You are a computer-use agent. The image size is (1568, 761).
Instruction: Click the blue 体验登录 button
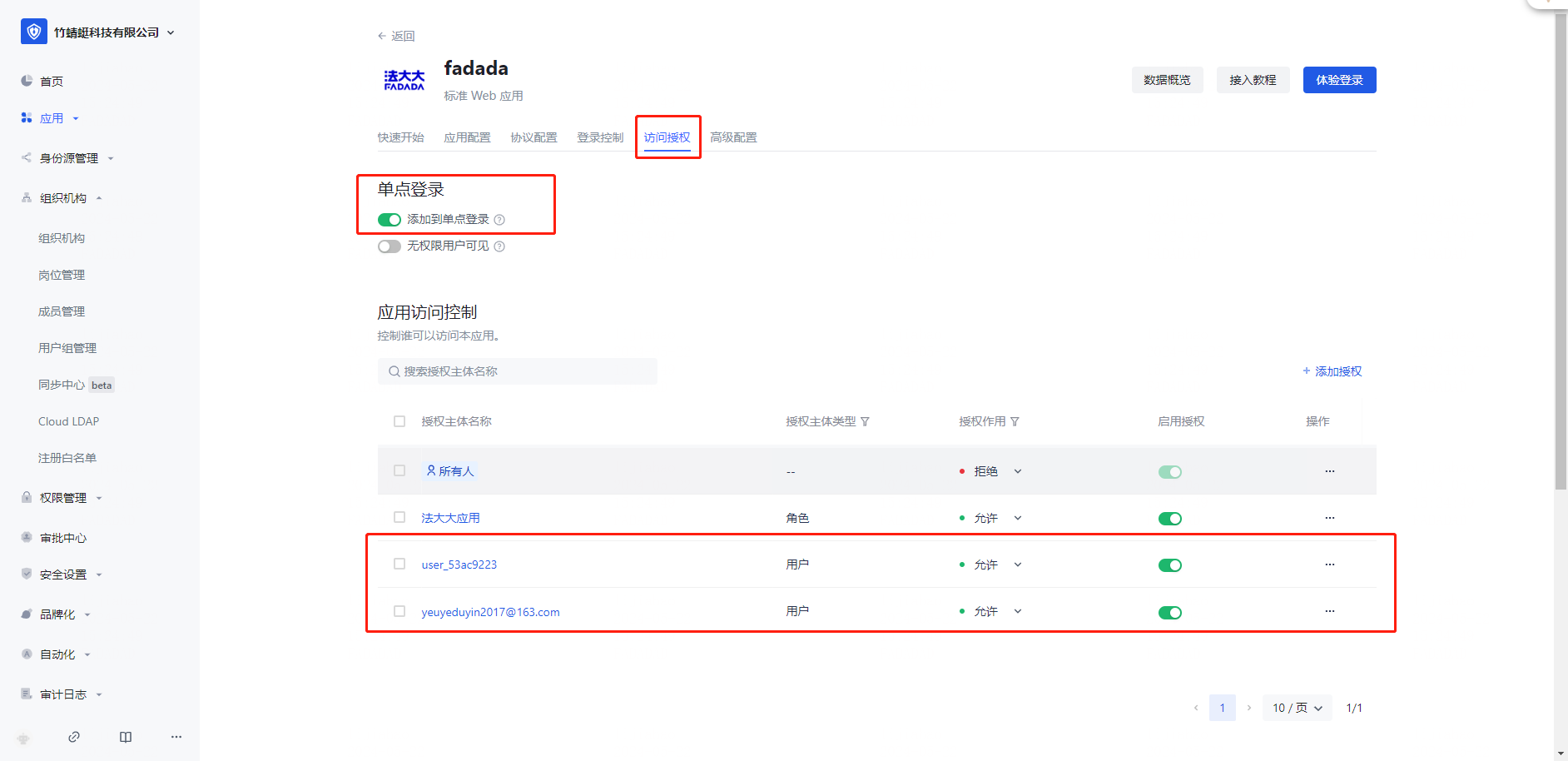[x=1340, y=80]
